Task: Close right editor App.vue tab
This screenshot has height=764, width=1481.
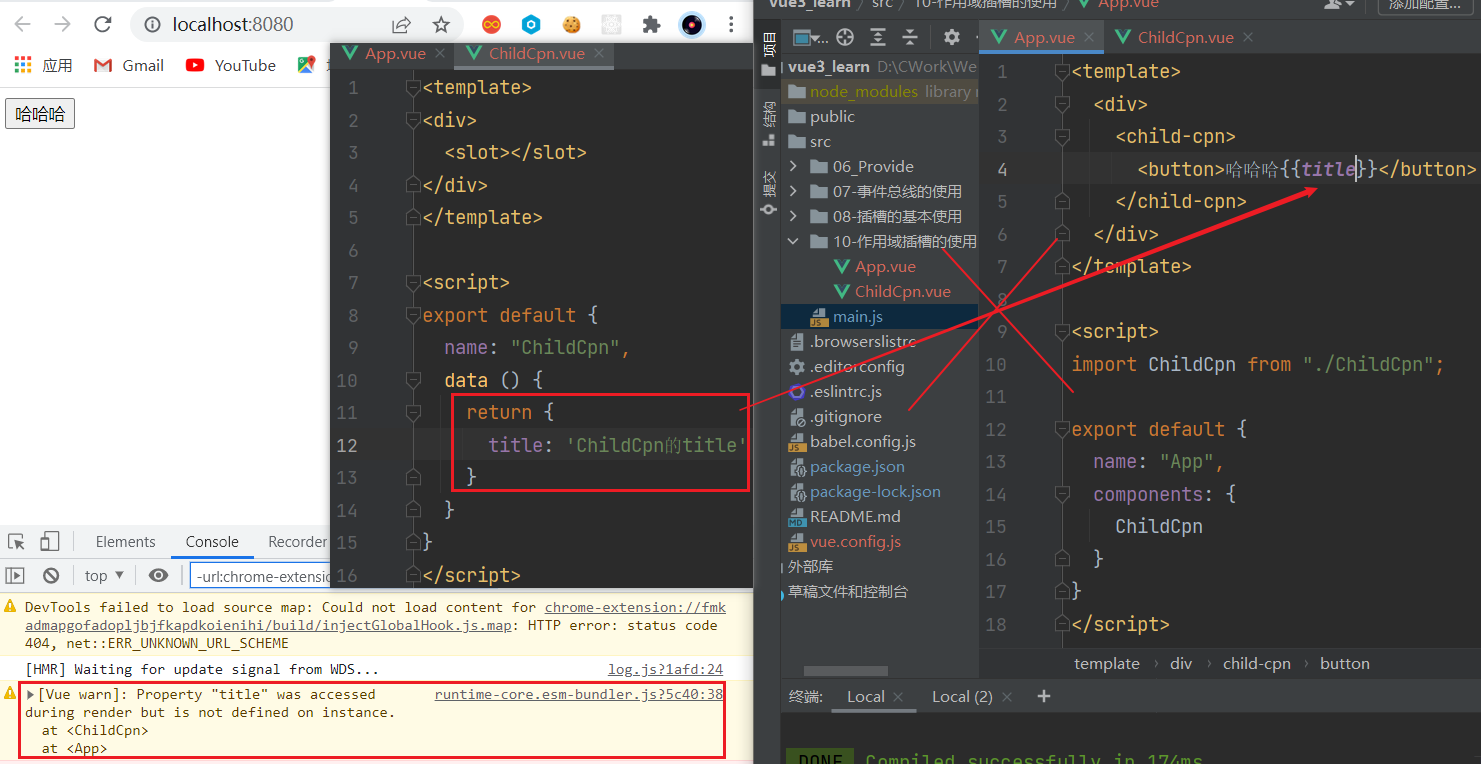Action: click(1089, 37)
